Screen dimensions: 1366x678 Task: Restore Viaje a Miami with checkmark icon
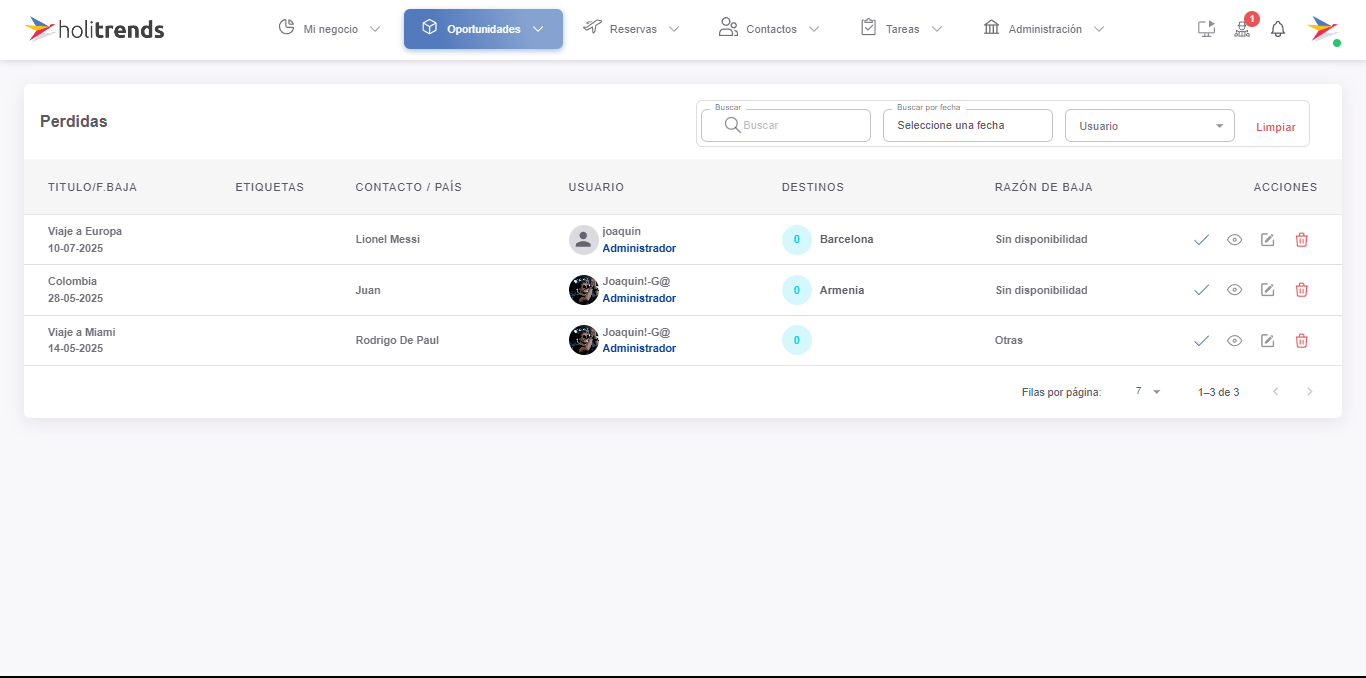click(1202, 341)
